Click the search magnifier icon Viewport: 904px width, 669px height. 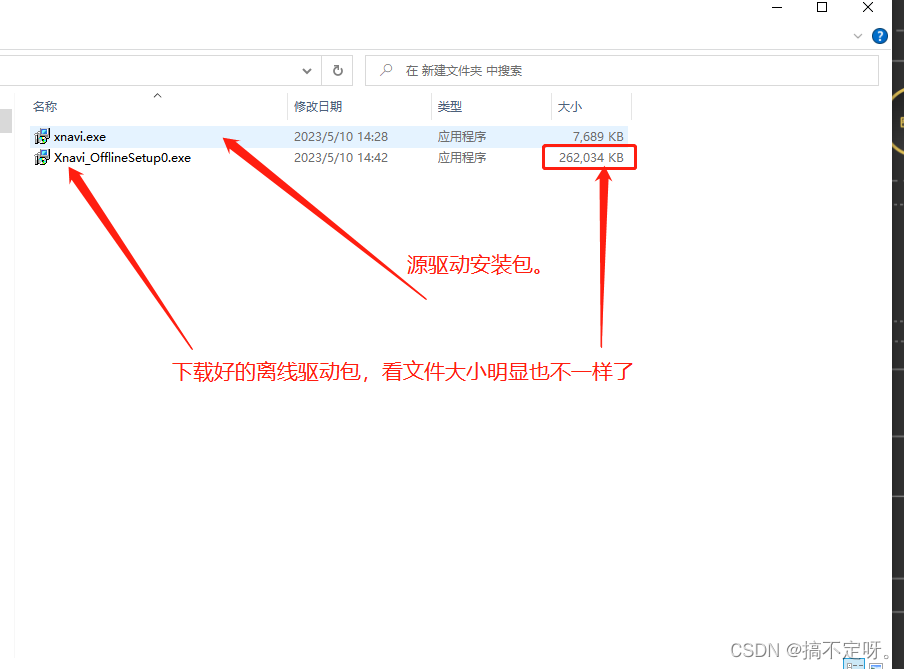click(x=386, y=70)
